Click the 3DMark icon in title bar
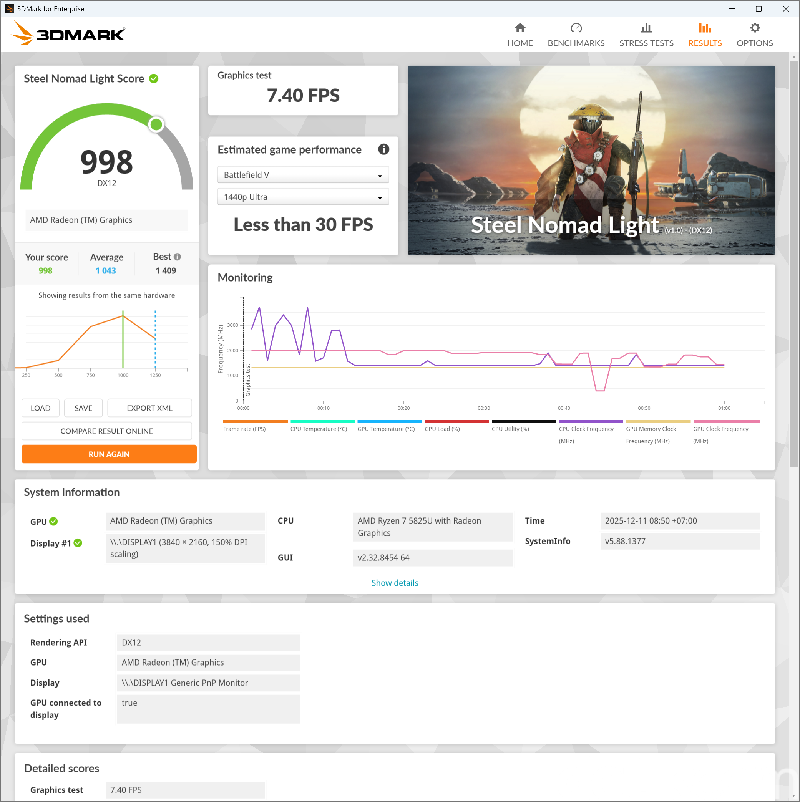 [8, 8]
